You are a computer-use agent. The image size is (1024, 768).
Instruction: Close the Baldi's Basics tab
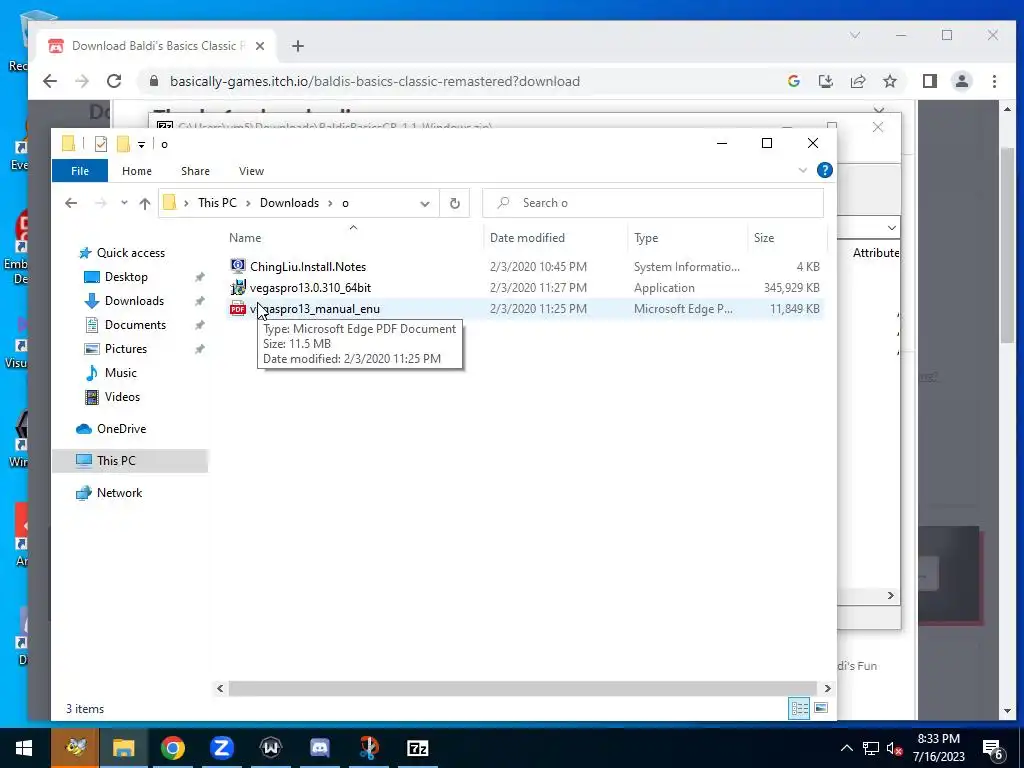pyautogui.click(x=260, y=46)
